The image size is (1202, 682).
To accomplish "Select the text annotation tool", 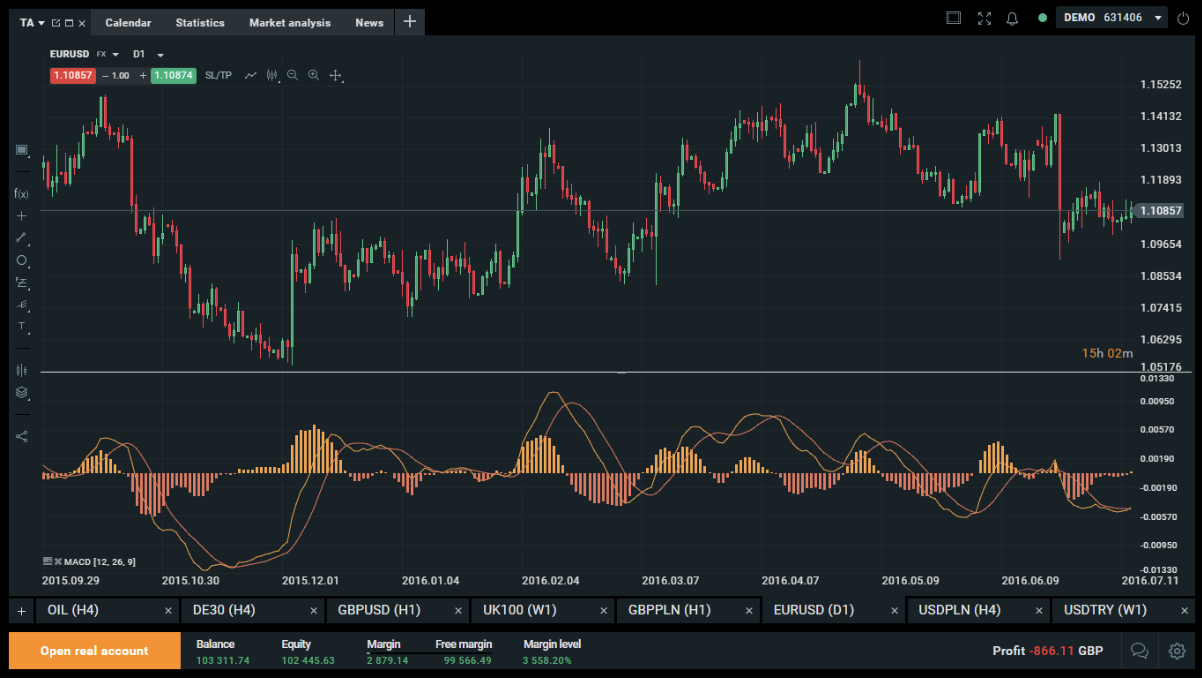I will 21,326.
